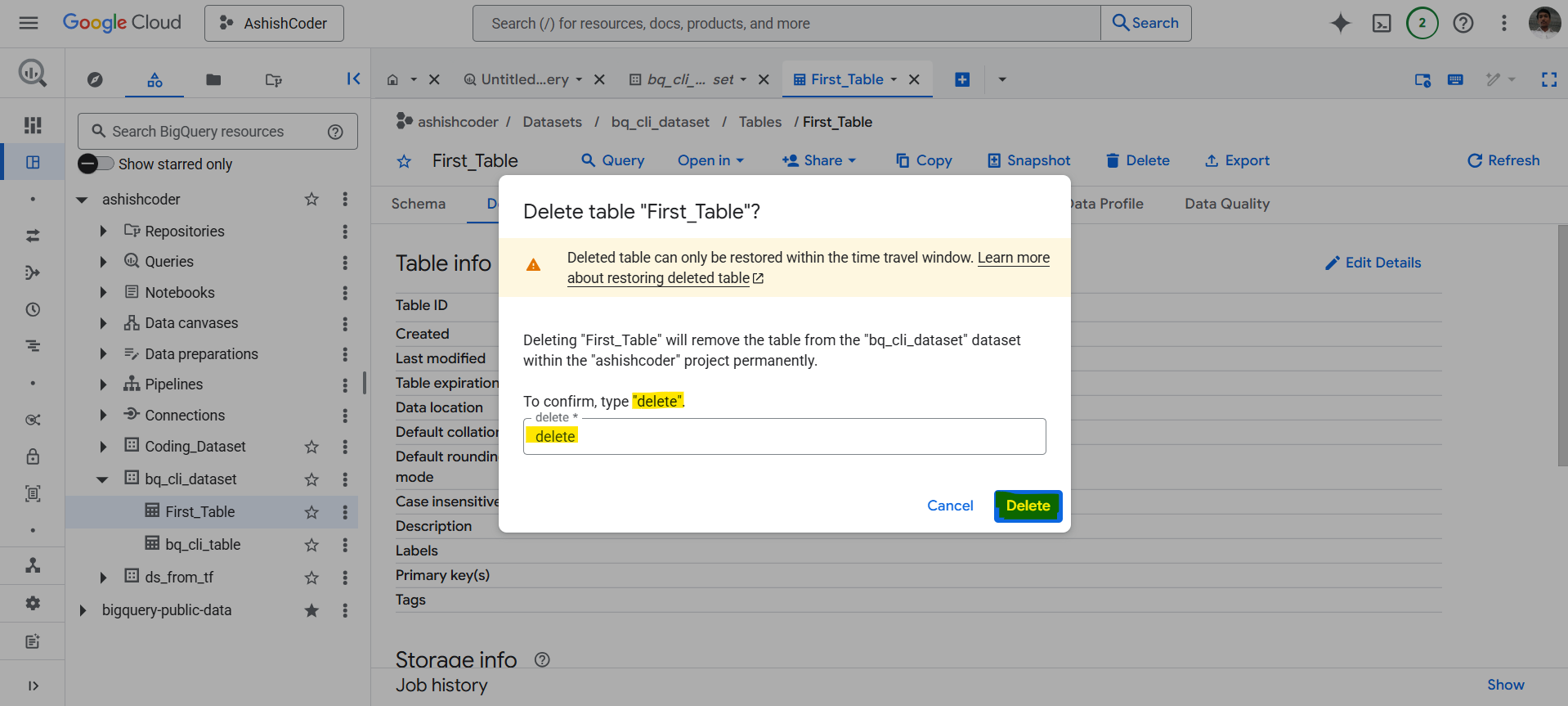Viewport: 1568px width, 706px height.
Task: Star the bq_cli_dataset dataset
Action: (311, 479)
